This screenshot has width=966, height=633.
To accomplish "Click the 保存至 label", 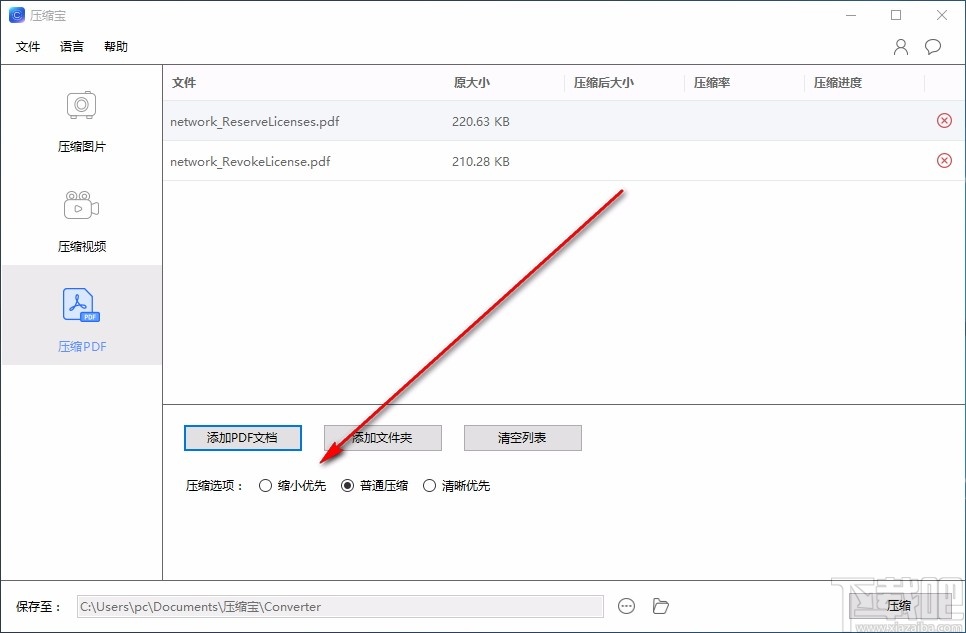I will (39, 606).
